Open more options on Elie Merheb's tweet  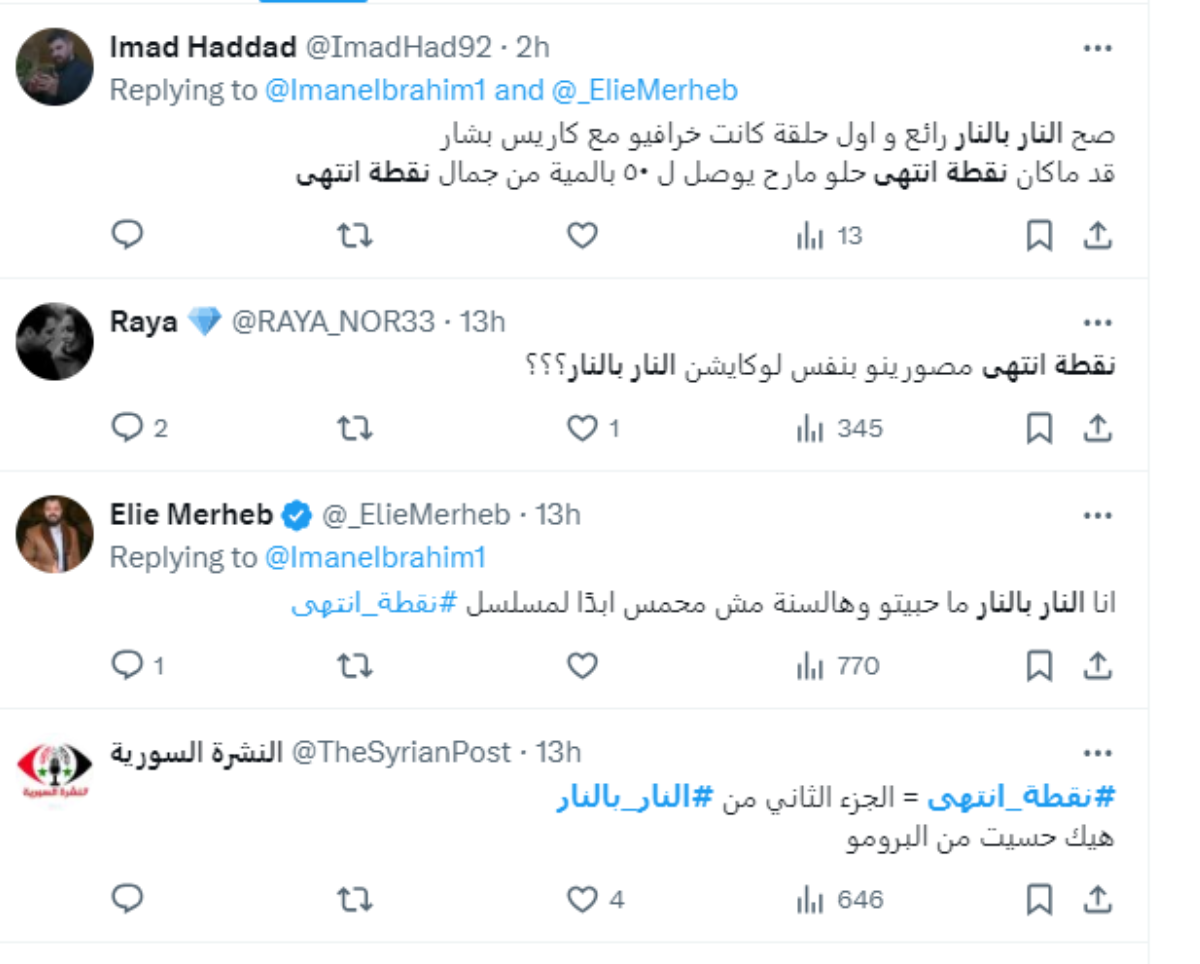[x=1097, y=515]
